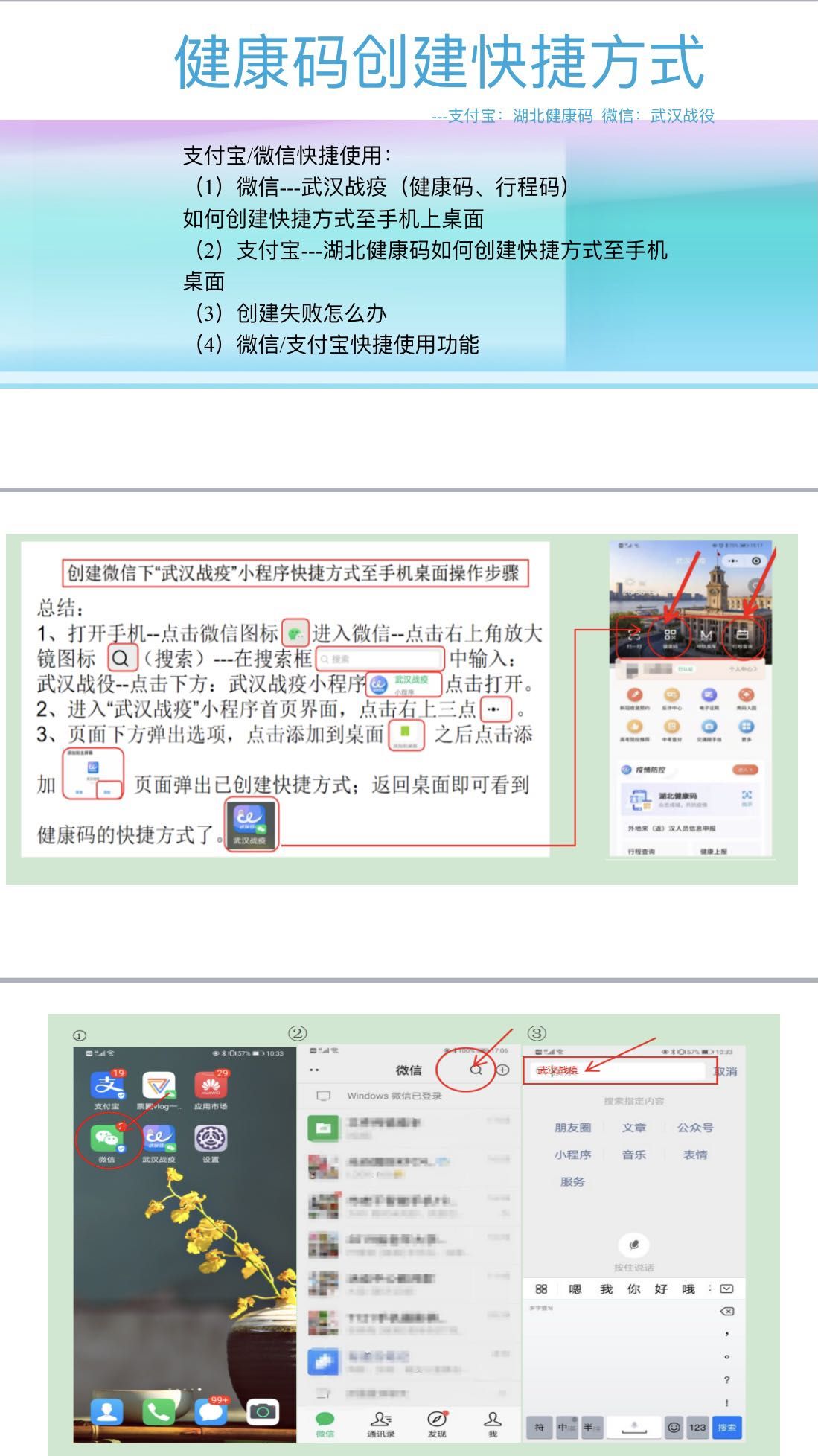Screen dimensions: 818x1456
Task: Switch to the 发现 bottom tab
Action: 437,1423
